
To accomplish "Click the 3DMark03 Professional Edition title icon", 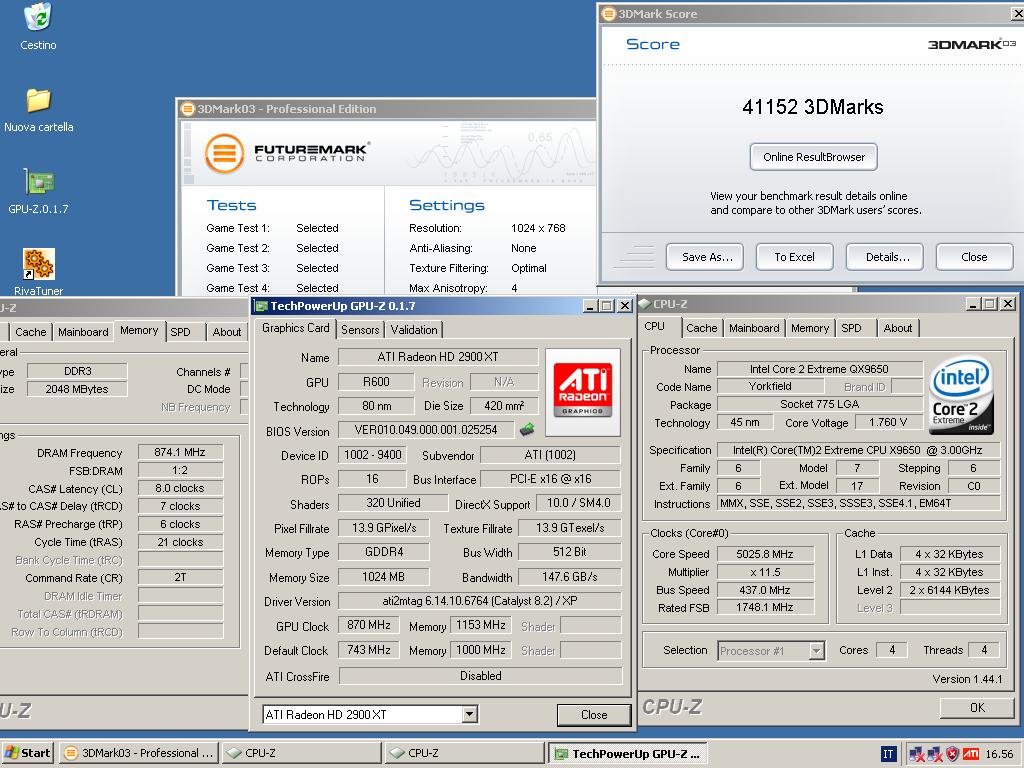I will click(188, 108).
